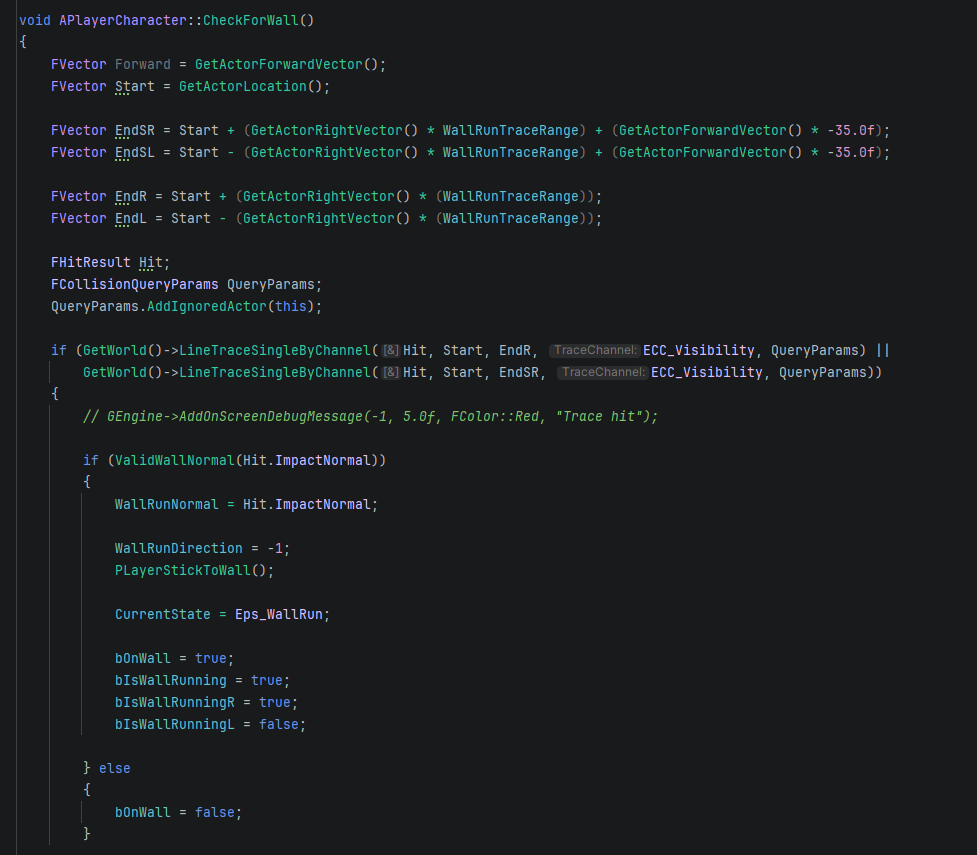The height and width of the screenshot is (855, 977).
Task: Click the TraceChannel hint on the EndR trace line
Action: click(595, 350)
